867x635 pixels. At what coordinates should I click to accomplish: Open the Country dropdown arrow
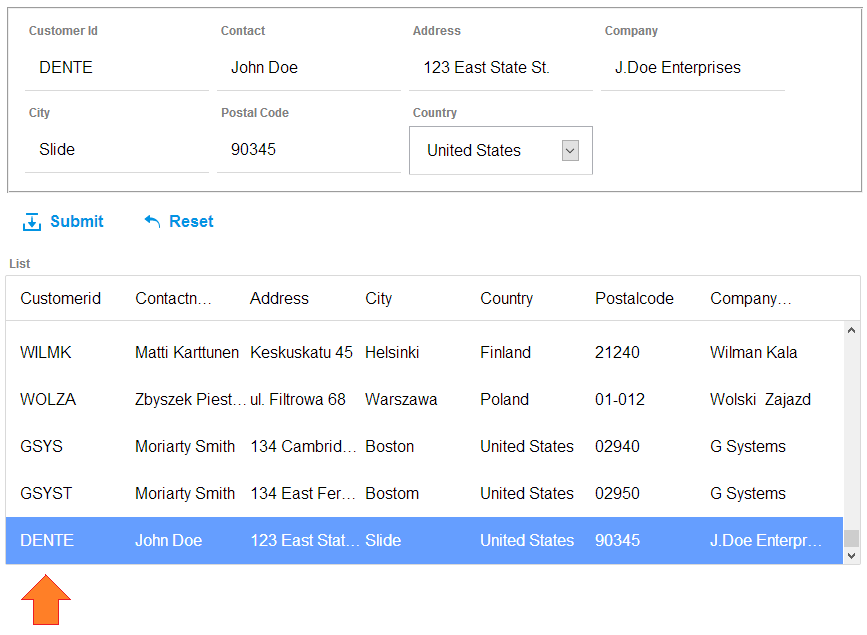click(x=570, y=150)
